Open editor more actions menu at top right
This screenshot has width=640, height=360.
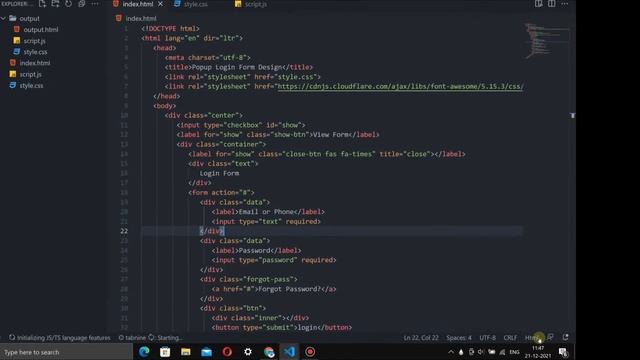564,4
